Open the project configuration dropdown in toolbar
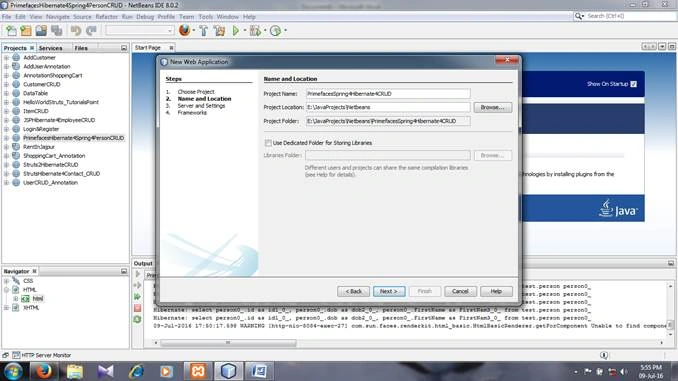678x381 pixels. point(140,30)
